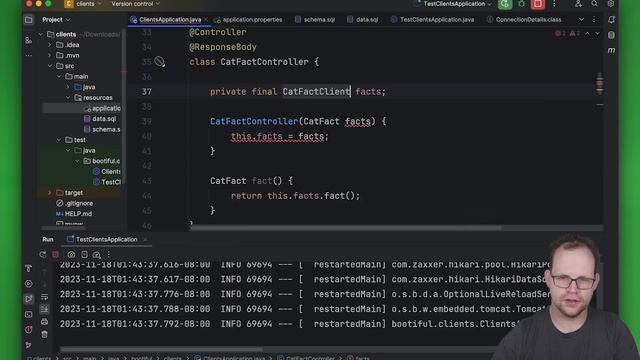Open the Project view selector dropdown
Viewport: 640px width, 360px height.
pyautogui.click(x=56, y=20)
